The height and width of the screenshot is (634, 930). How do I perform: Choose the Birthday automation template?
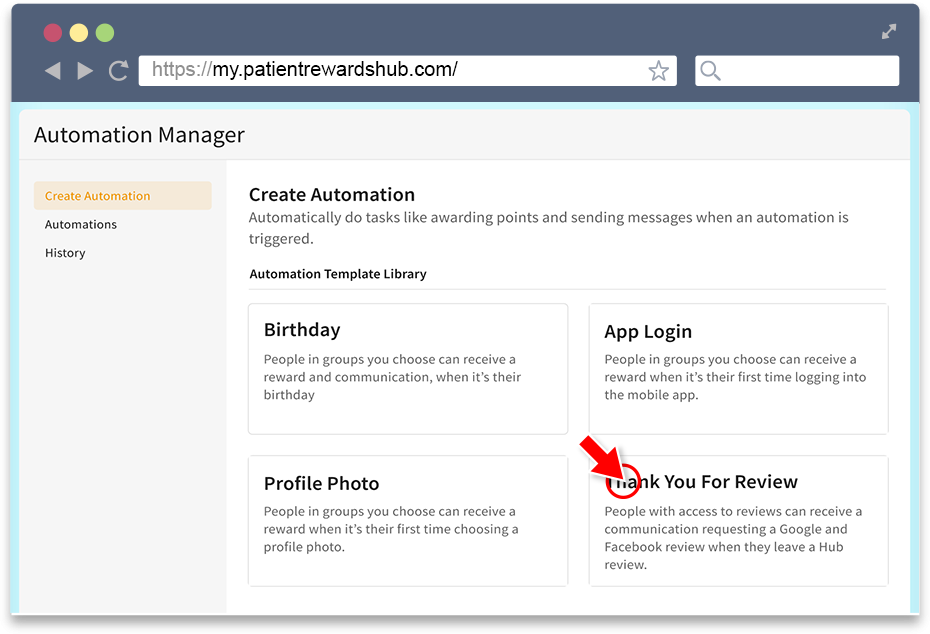[408, 369]
